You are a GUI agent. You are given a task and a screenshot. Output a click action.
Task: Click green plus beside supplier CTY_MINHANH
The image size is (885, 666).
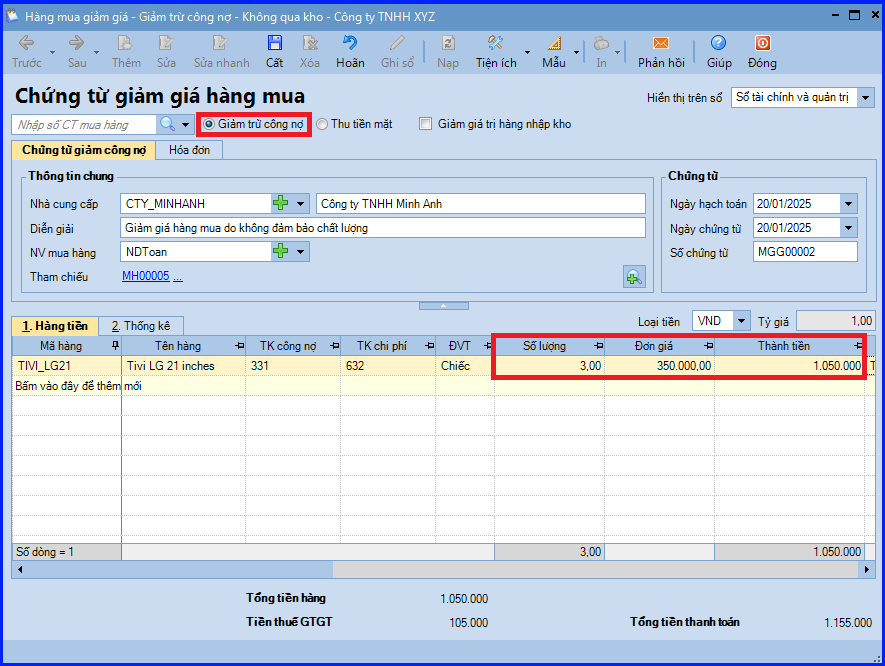coord(281,204)
